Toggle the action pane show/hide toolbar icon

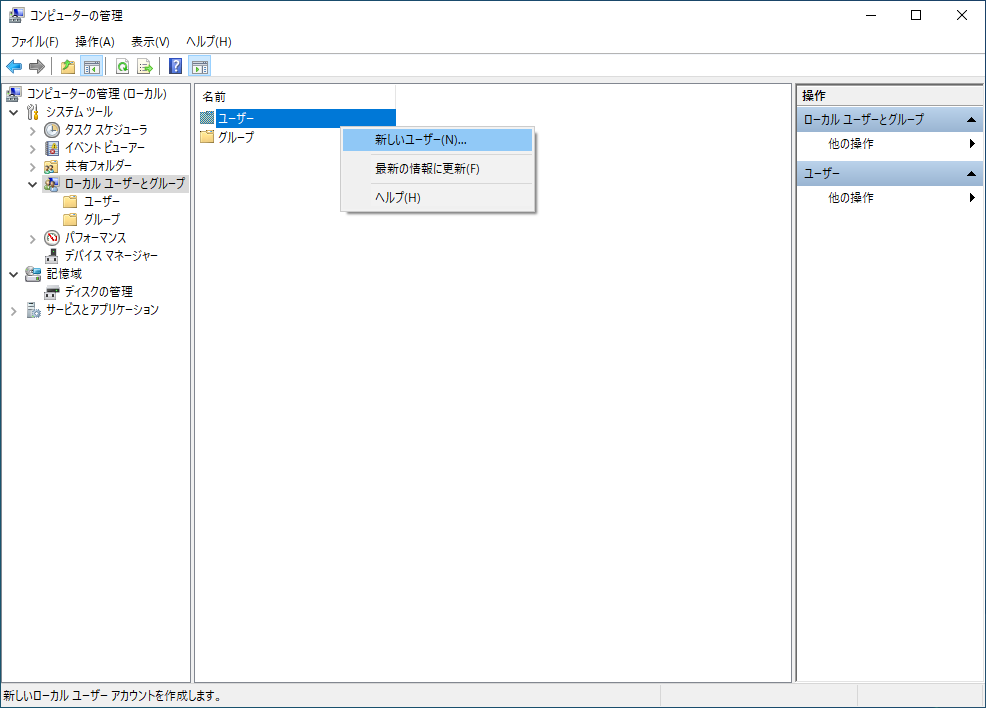tap(200, 66)
